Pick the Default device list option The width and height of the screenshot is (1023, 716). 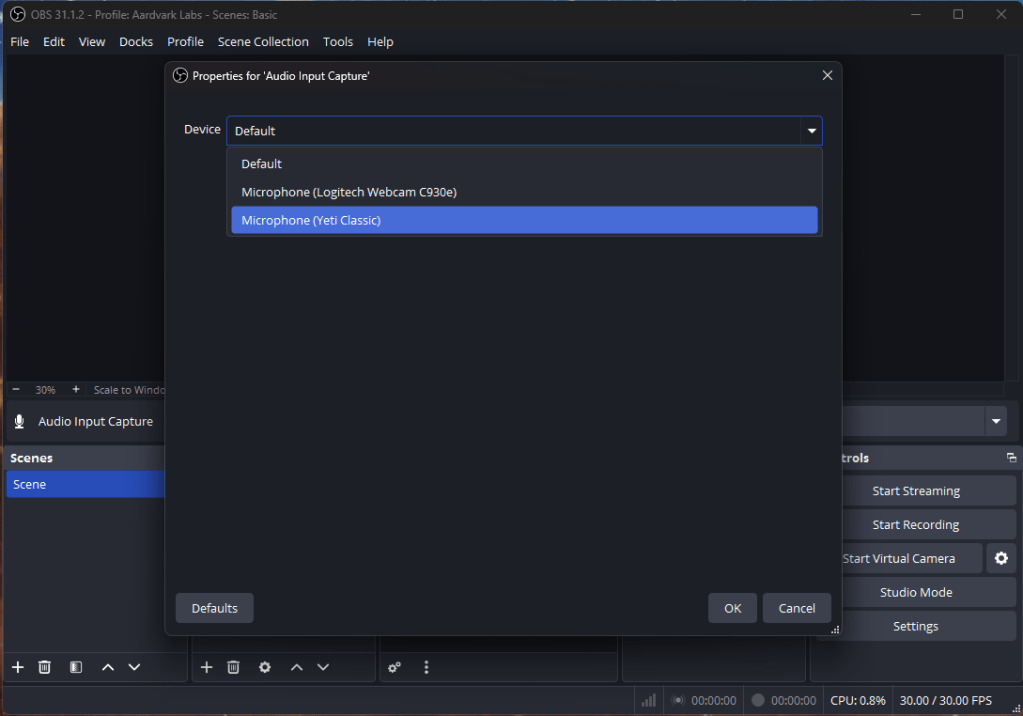click(524, 164)
